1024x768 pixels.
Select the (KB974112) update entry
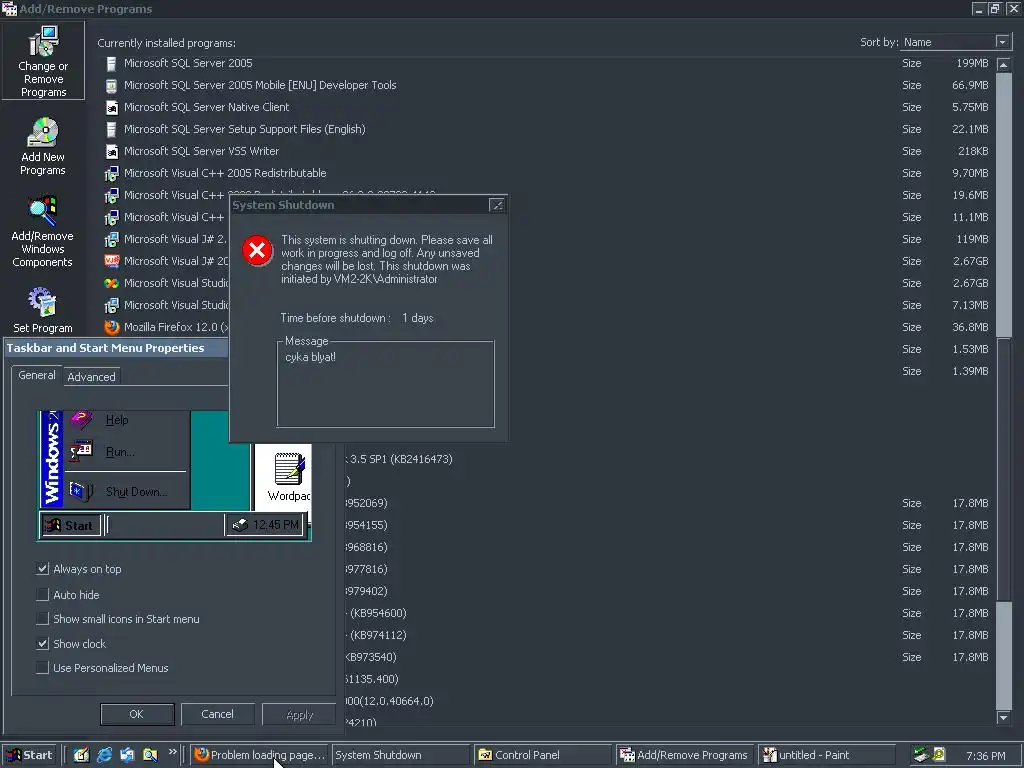[x=377, y=635]
